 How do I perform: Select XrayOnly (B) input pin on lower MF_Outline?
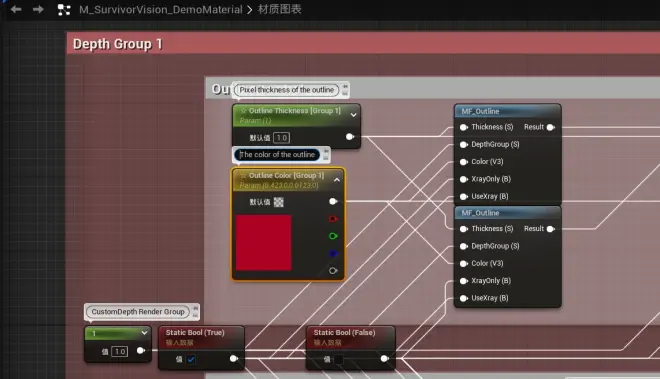pos(464,281)
